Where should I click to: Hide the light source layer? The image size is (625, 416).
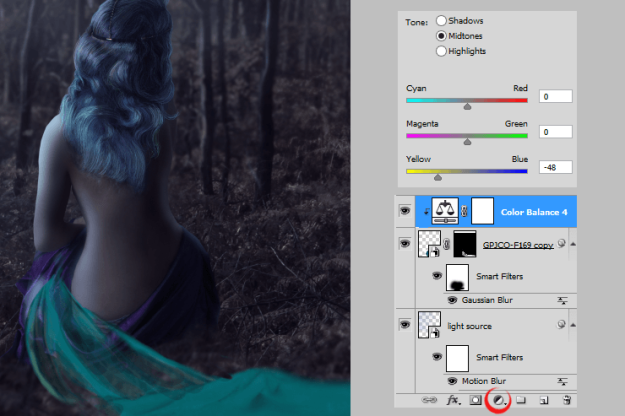[405, 324]
